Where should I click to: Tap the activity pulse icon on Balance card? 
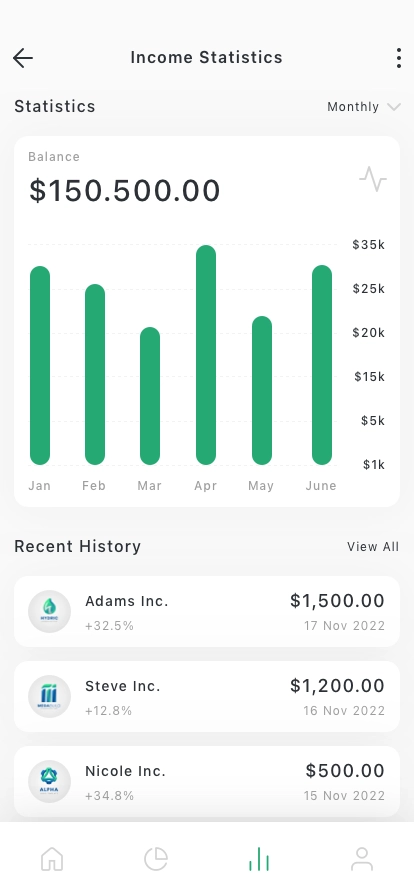point(373,179)
